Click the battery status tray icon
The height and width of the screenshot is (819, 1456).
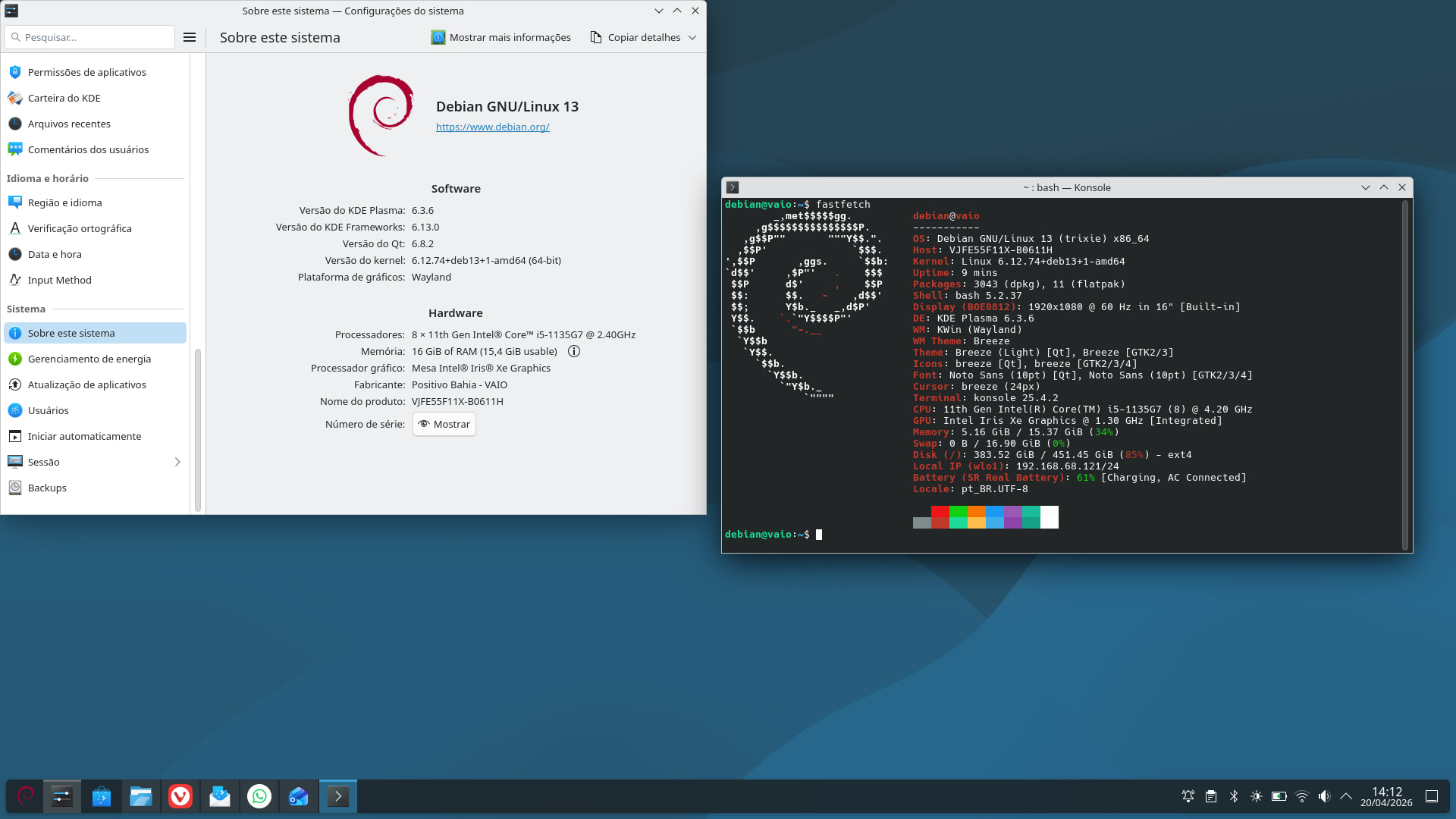[1279, 796]
